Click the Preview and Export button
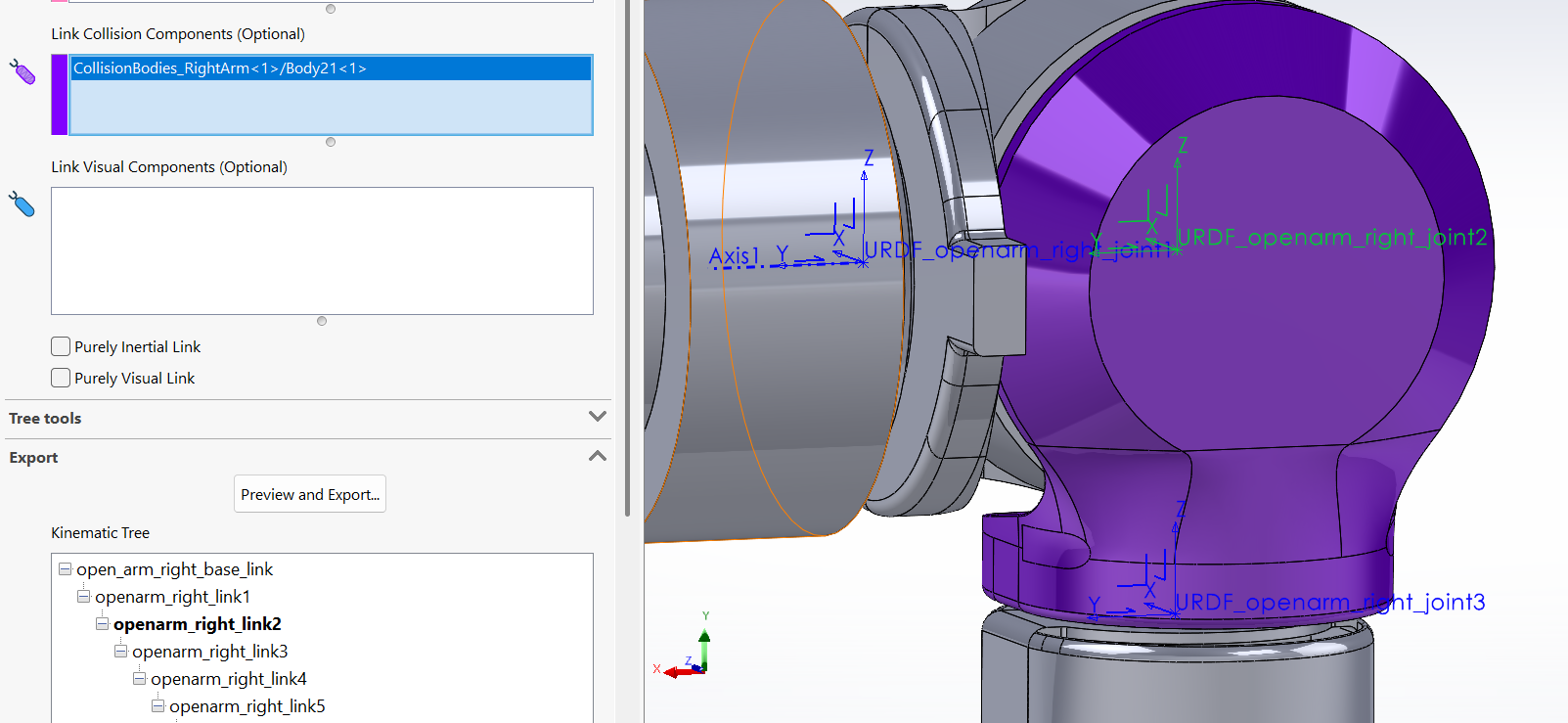 pos(310,494)
